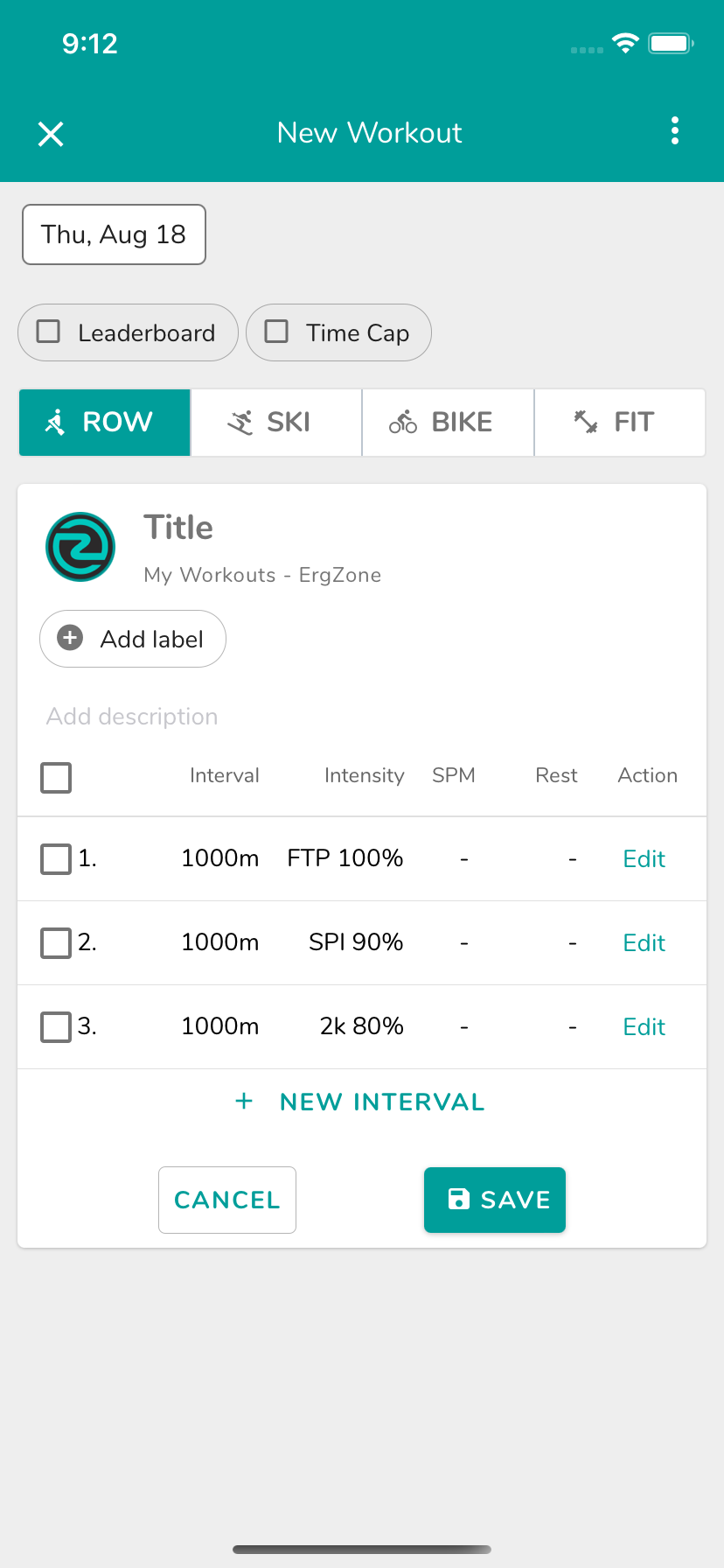Open the three-dot overflow menu
Viewport: 724px width, 1568px height.
[674, 131]
